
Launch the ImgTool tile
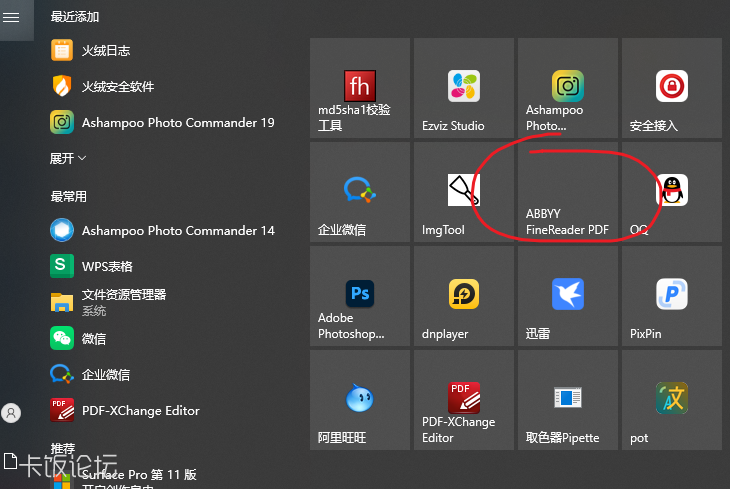point(464,192)
